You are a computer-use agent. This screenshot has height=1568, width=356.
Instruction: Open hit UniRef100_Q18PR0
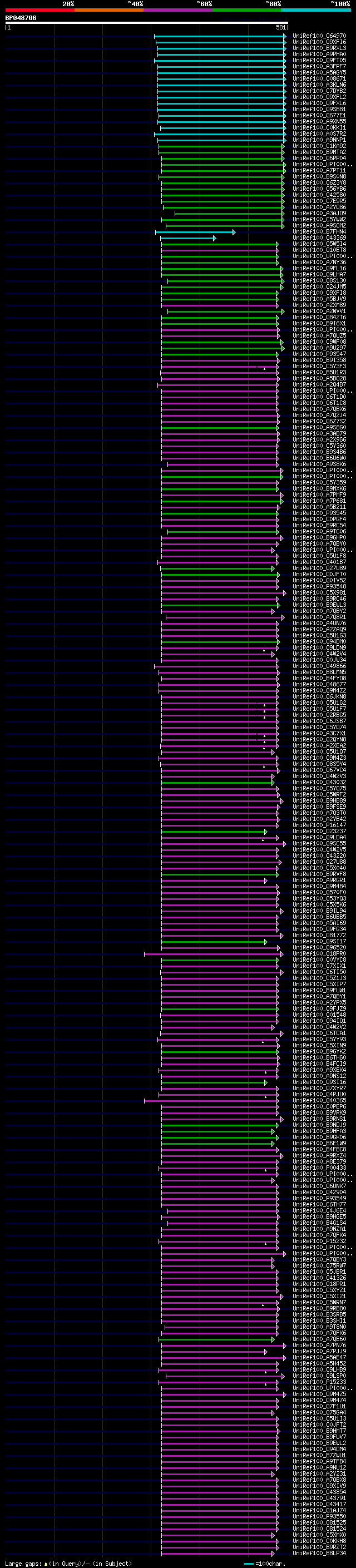pyautogui.click(x=319, y=954)
